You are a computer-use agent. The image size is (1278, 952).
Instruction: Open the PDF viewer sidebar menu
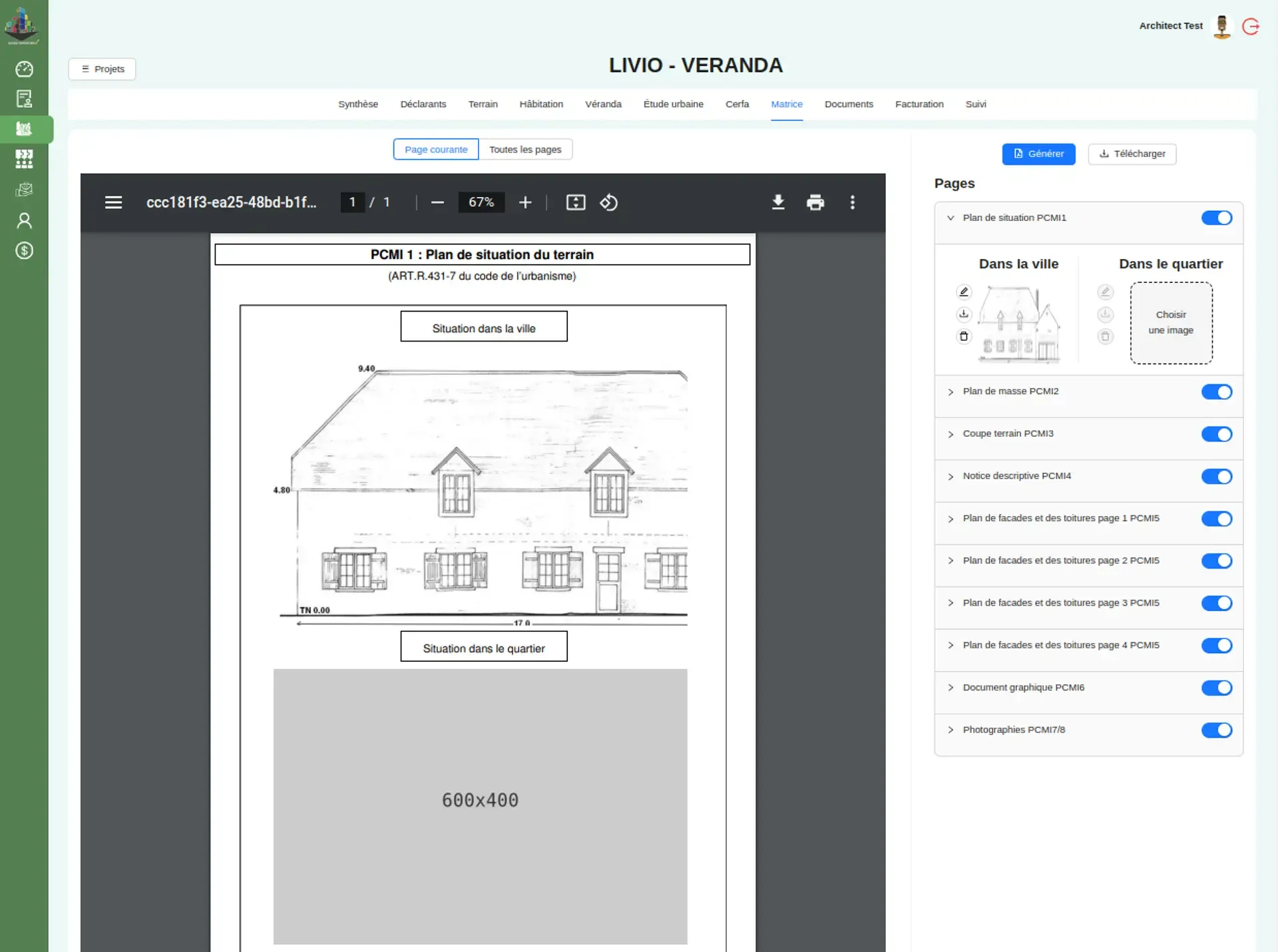click(113, 202)
